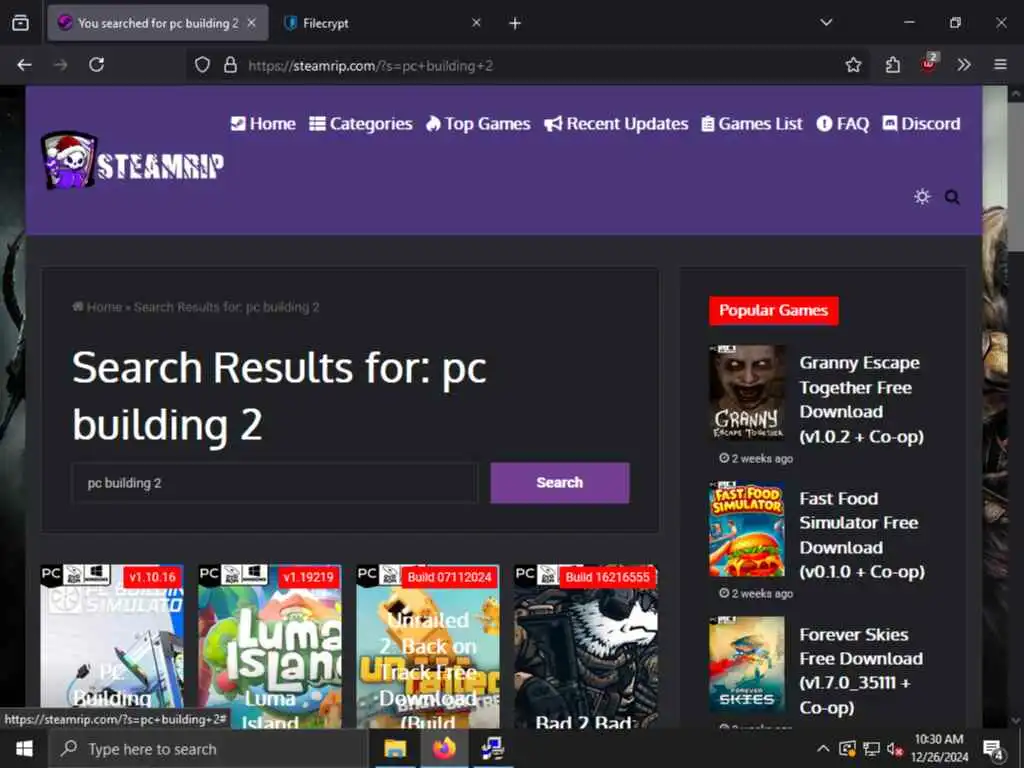Toggle light/dark mode sun icon

(x=921, y=197)
